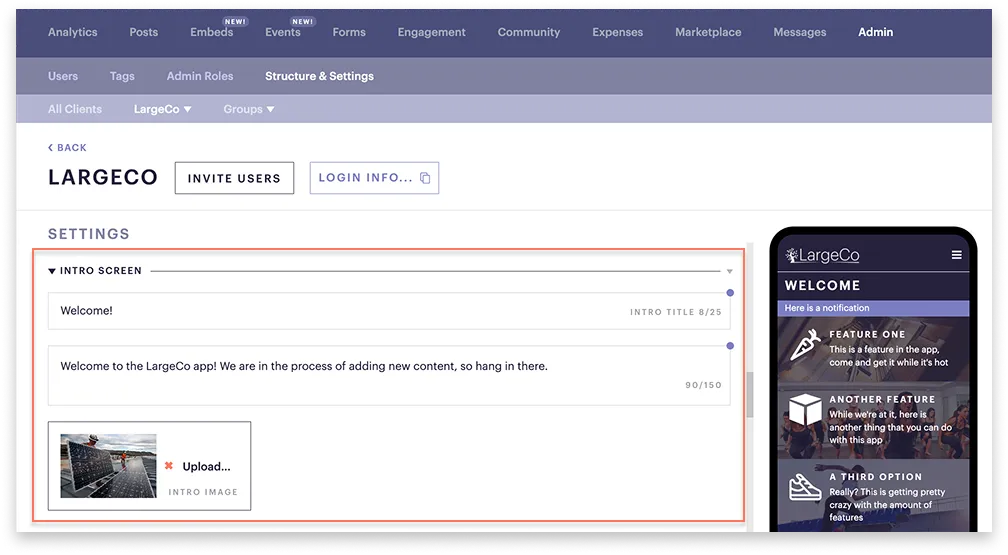Screen dimensions: 1008x555
Task: Click the Another Feature title text
Action: pos(882,399)
